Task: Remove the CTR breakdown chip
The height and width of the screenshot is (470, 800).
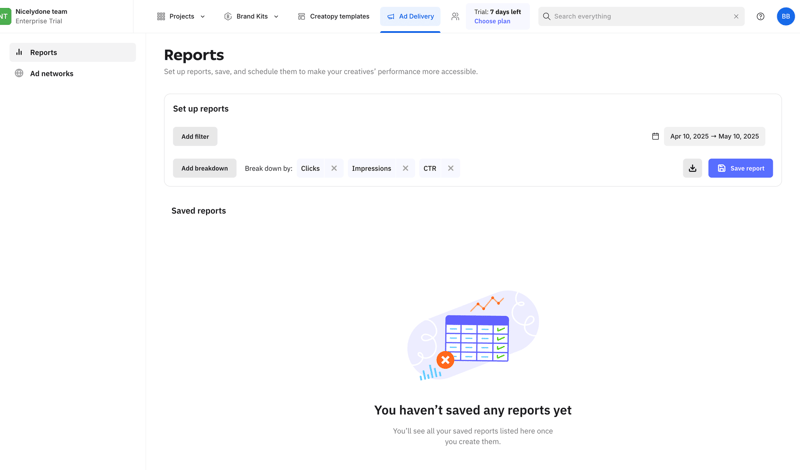Action: click(450, 168)
